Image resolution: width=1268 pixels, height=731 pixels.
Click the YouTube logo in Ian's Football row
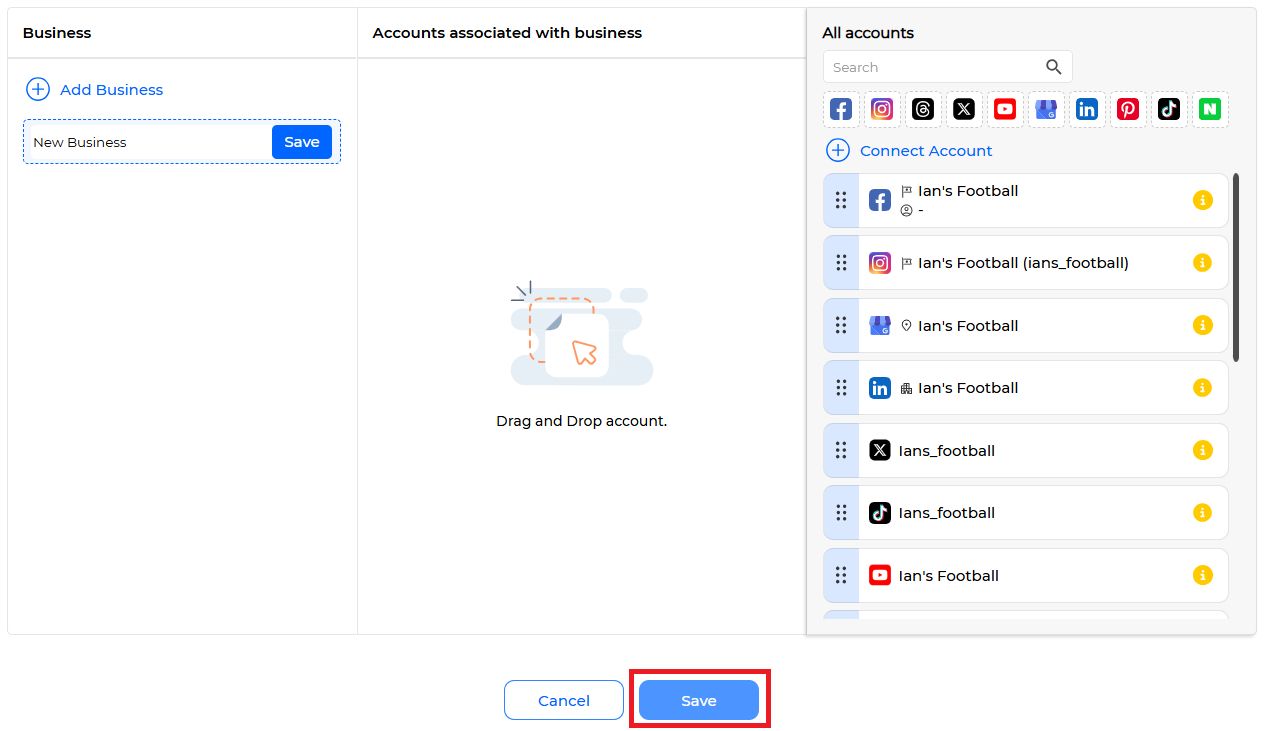click(x=880, y=575)
